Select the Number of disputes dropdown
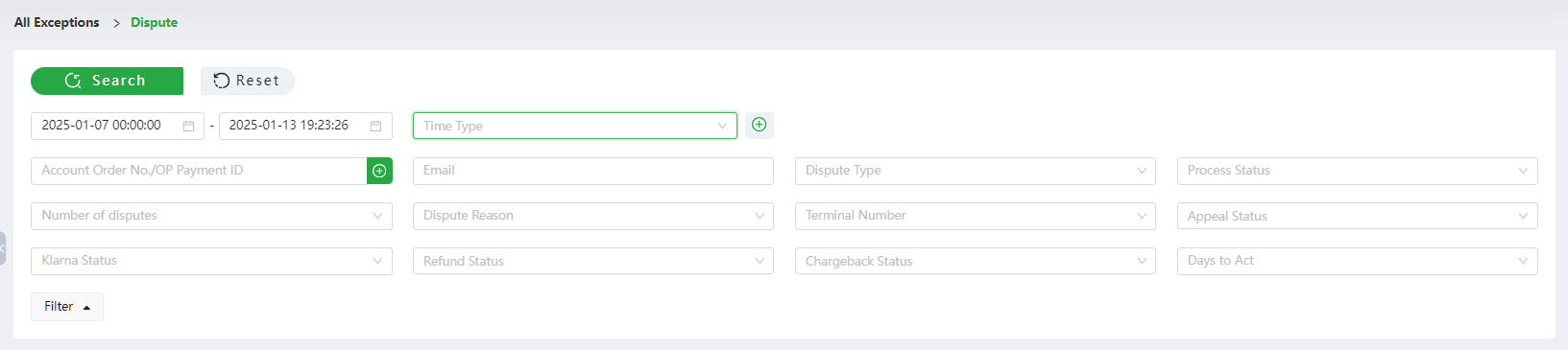The height and width of the screenshot is (350, 1568). coord(211,216)
